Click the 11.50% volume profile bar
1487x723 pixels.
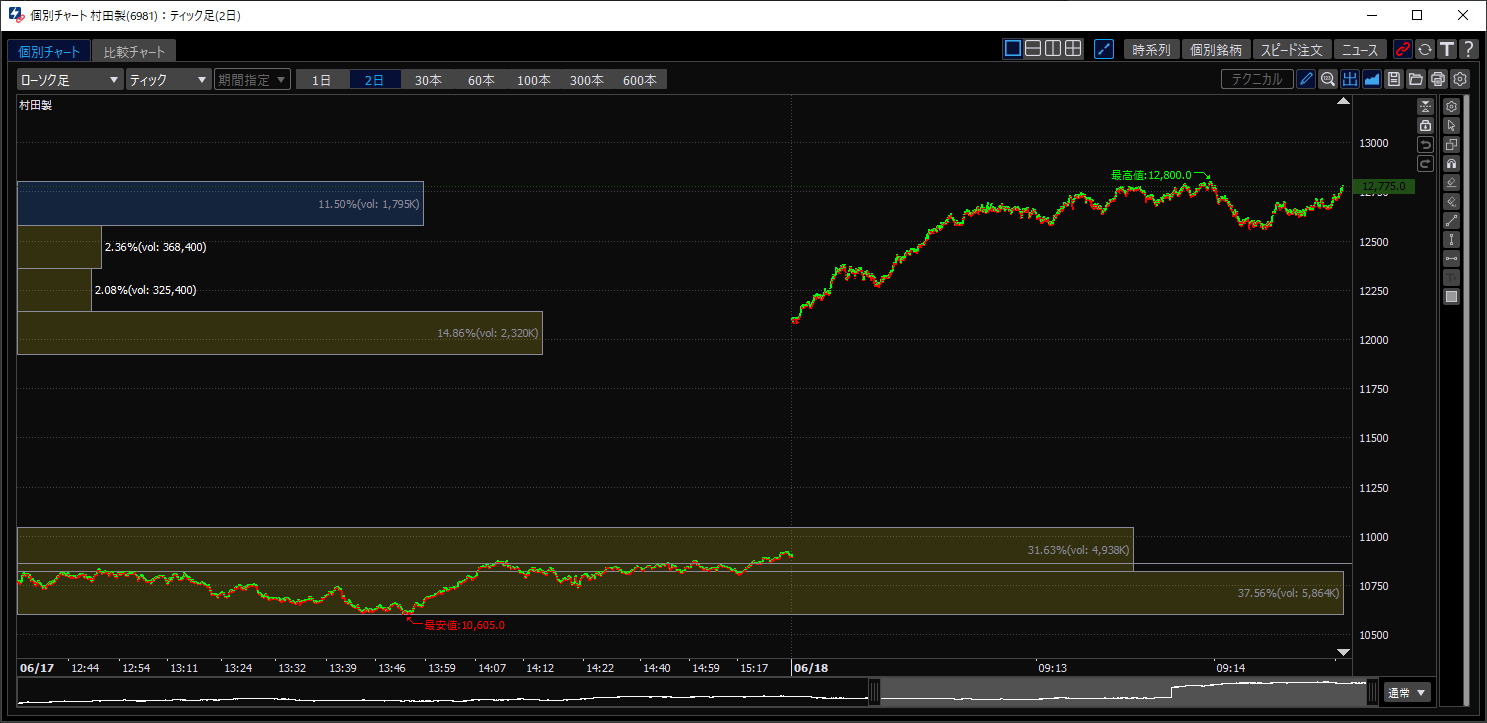[220, 203]
